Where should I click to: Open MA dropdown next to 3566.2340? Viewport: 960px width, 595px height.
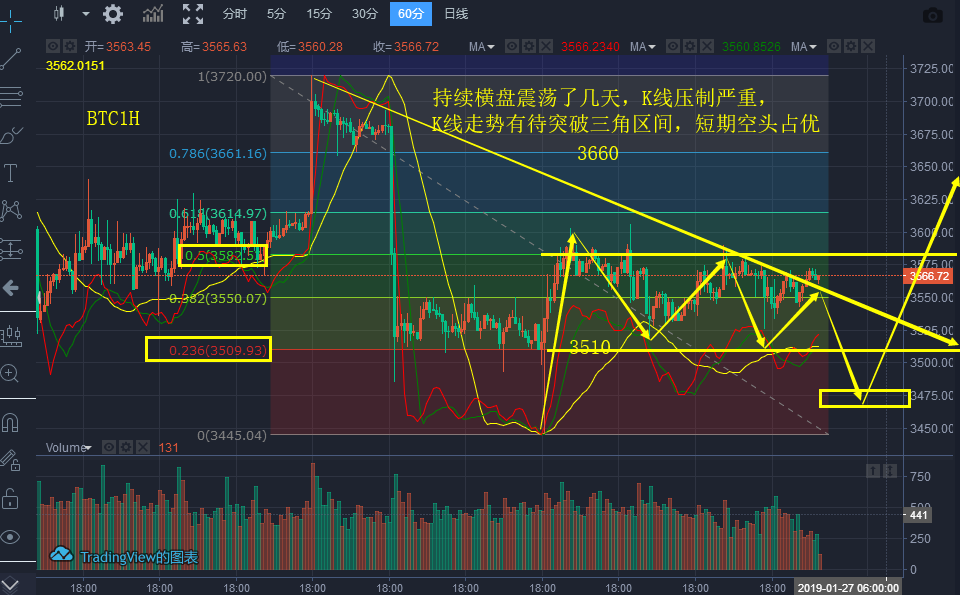tap(643, 47)
